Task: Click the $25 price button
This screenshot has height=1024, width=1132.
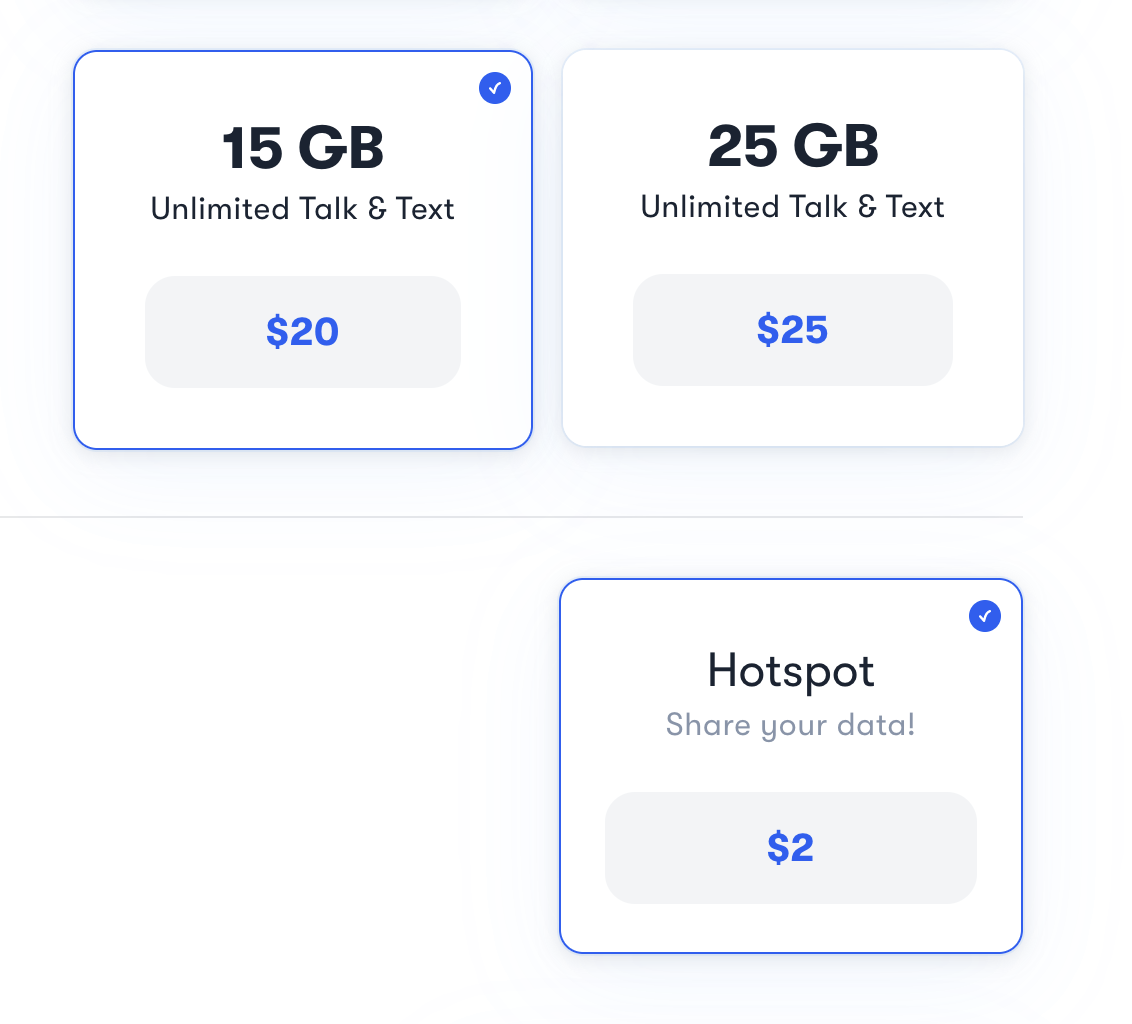Action: 792,330
